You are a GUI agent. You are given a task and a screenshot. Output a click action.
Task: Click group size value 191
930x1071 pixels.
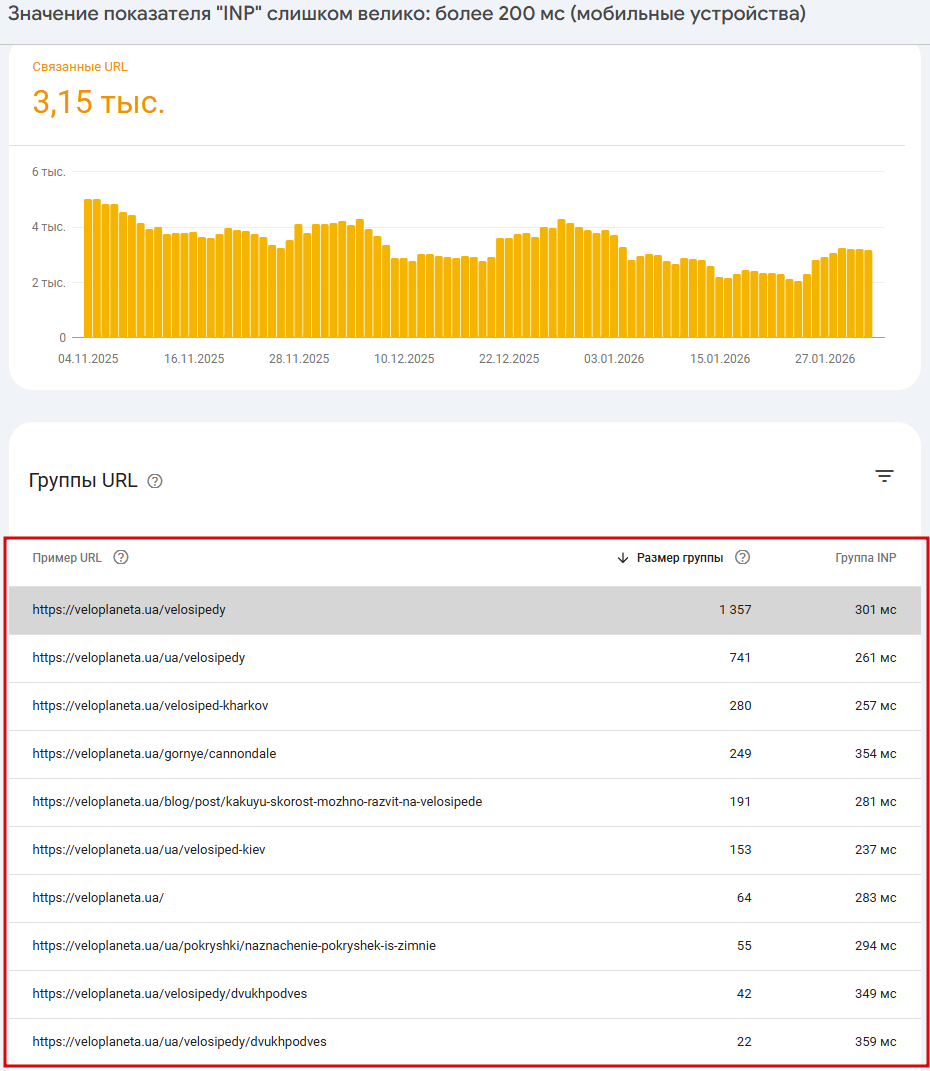pyautogui.click(x=740, y=802)
